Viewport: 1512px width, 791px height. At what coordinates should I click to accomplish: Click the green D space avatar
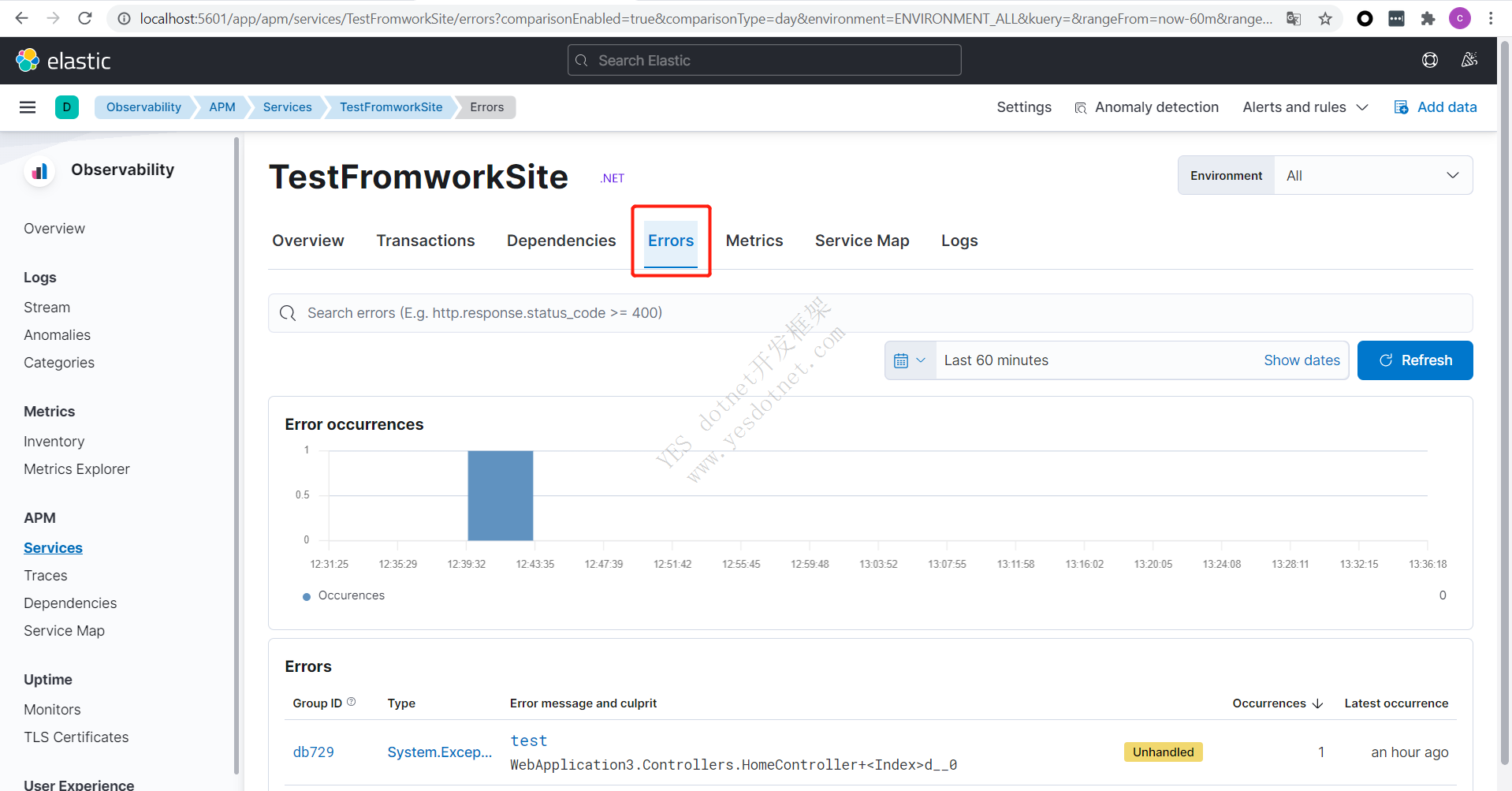coord(67,107)
